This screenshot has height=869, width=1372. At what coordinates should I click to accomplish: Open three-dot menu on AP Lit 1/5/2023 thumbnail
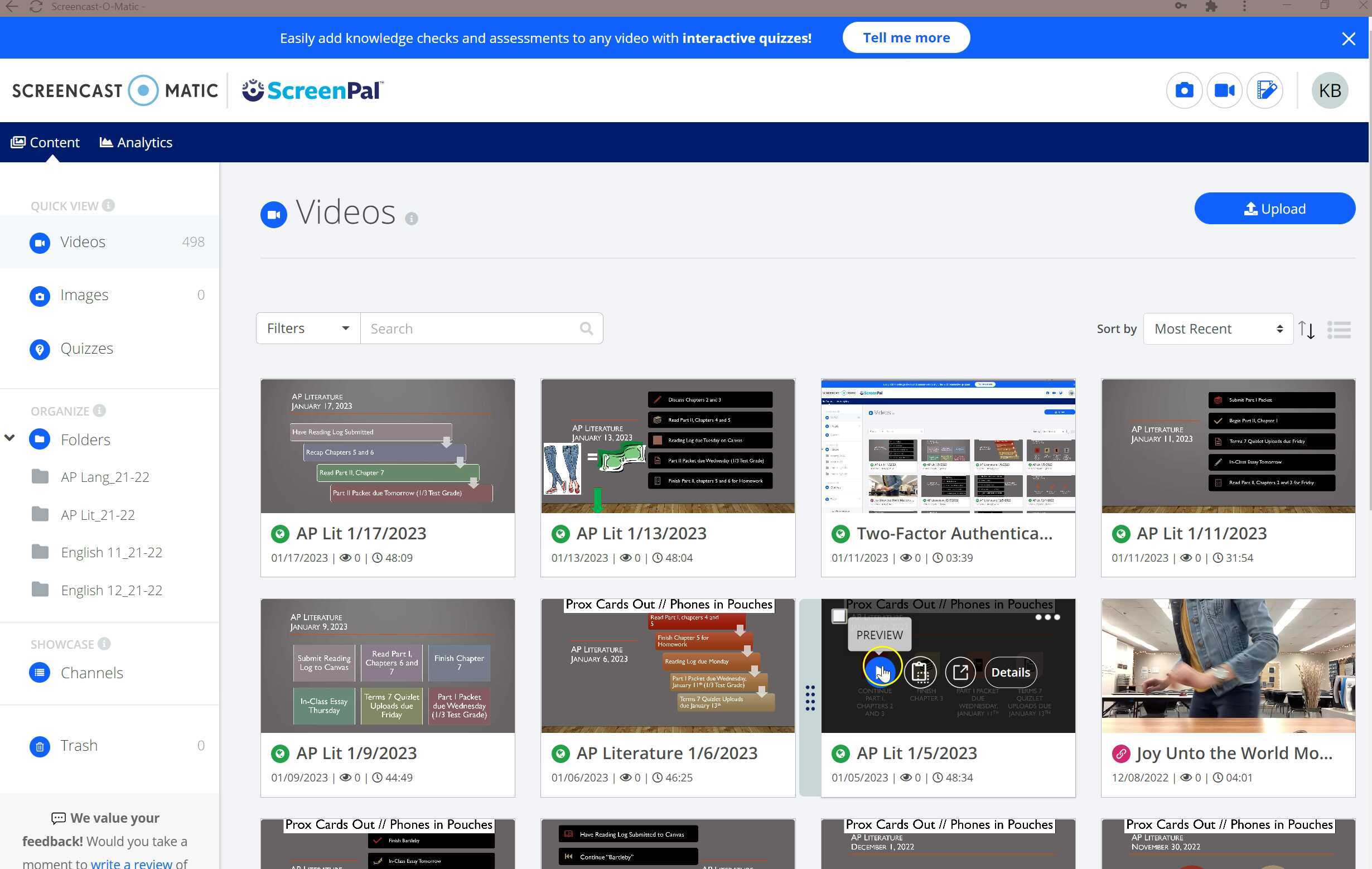(1047, 617)
